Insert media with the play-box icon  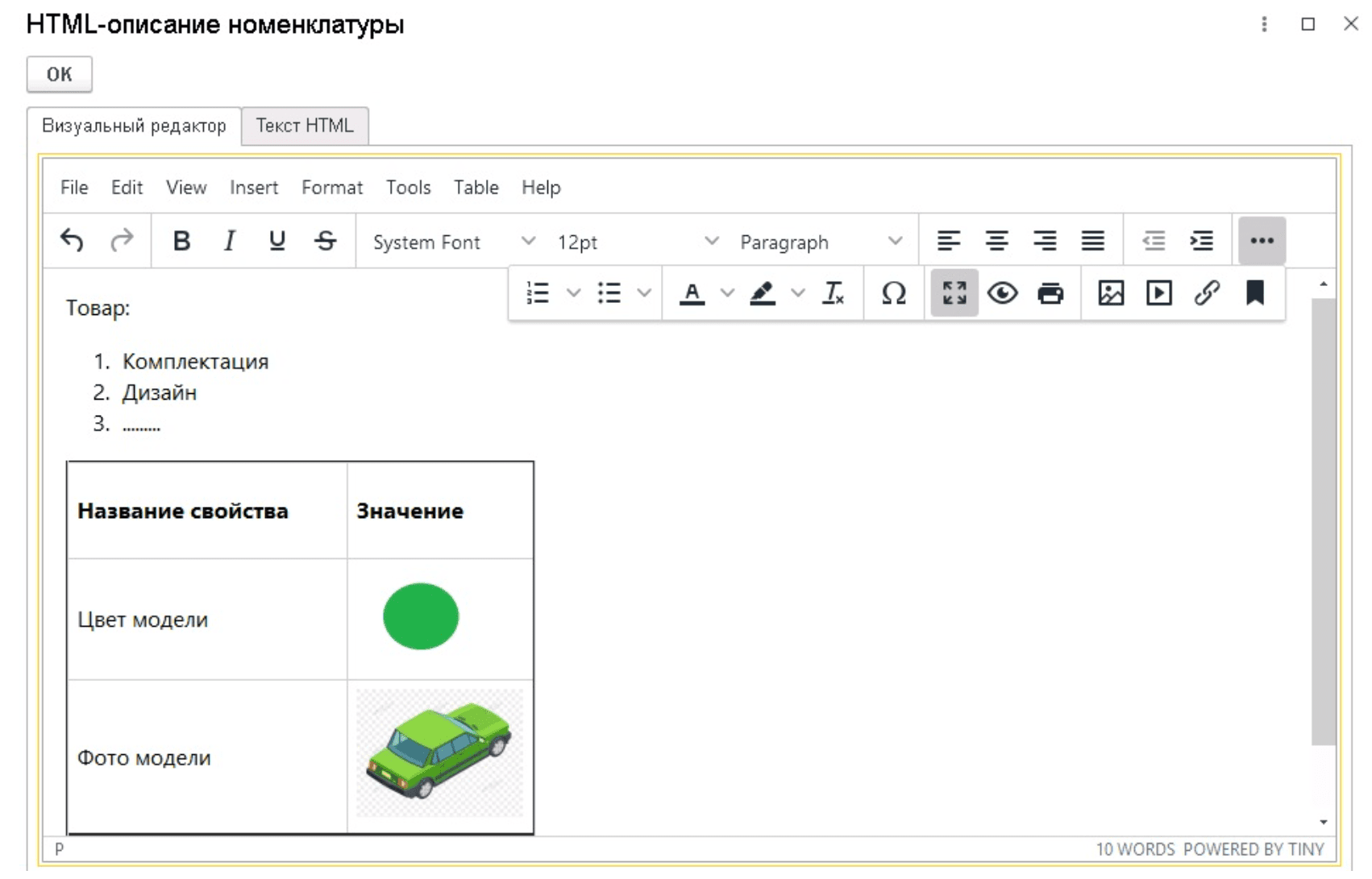(1158, 293)
